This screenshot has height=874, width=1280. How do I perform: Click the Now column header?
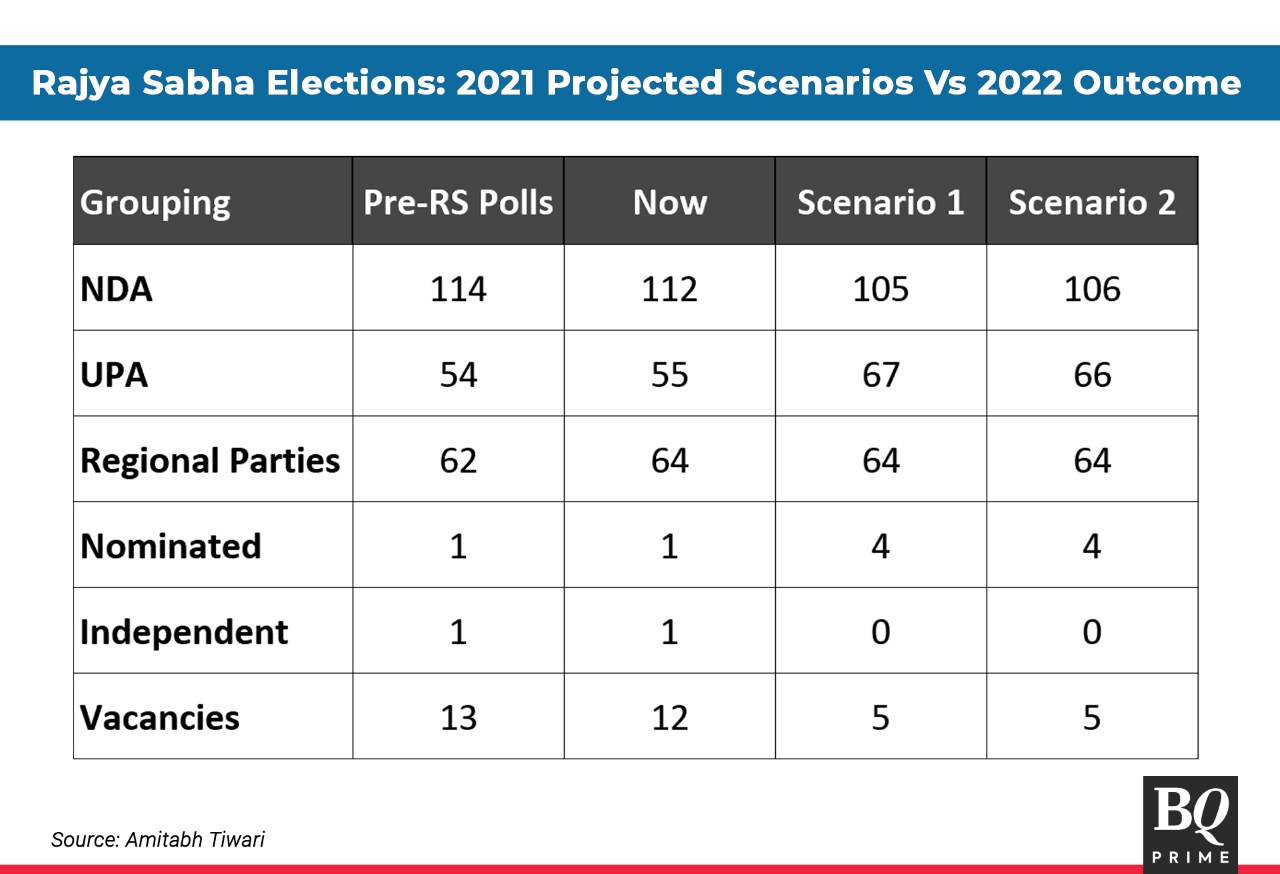tap(669, 203)
